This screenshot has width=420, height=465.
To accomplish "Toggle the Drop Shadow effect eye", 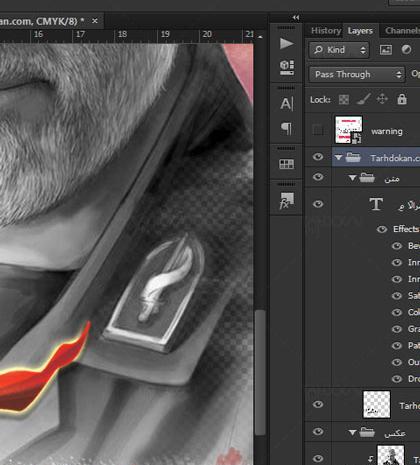I will pyautogui.click(x=397, y=379).
